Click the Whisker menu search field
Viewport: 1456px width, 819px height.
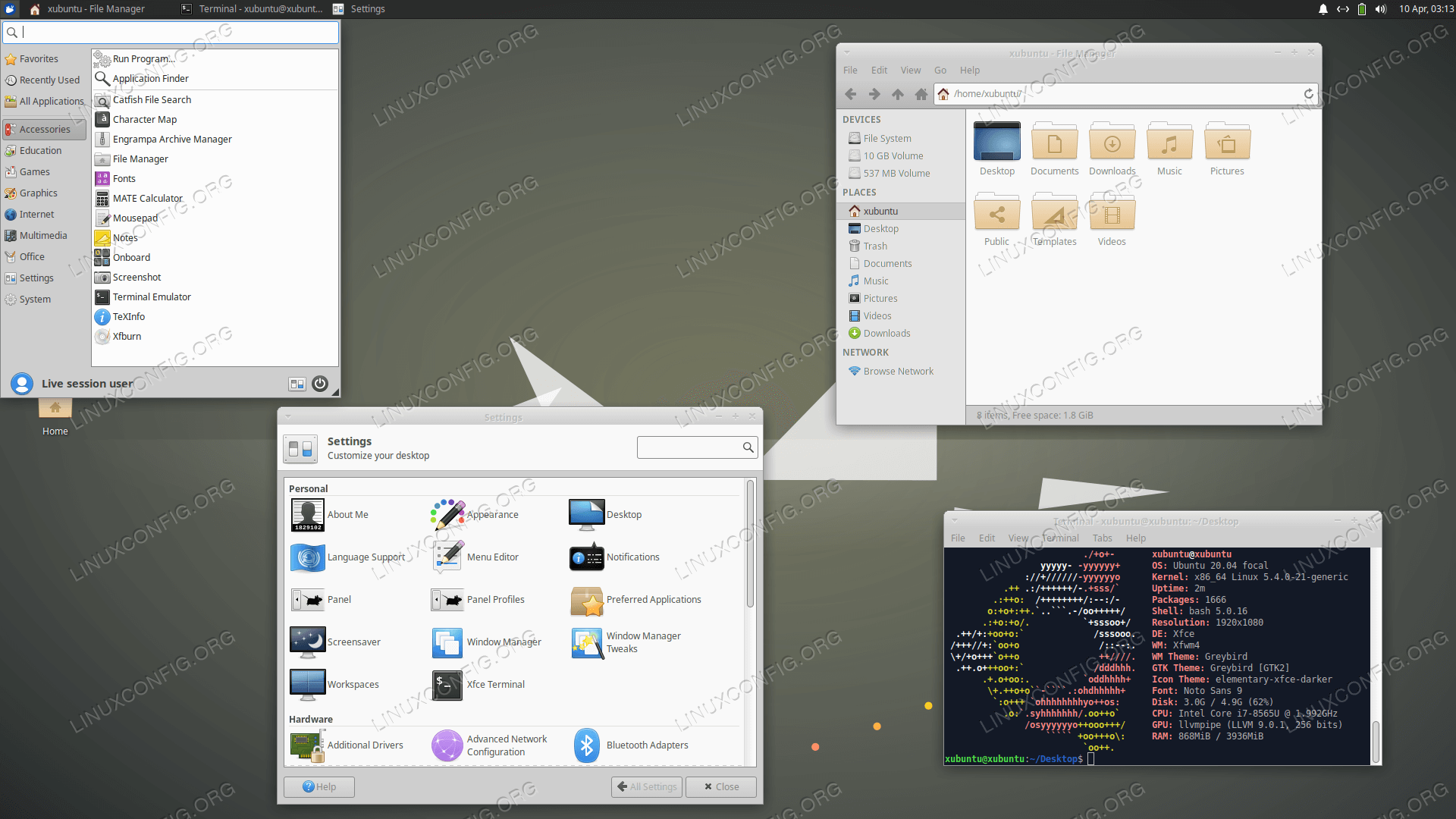click(x=171, y=33)
